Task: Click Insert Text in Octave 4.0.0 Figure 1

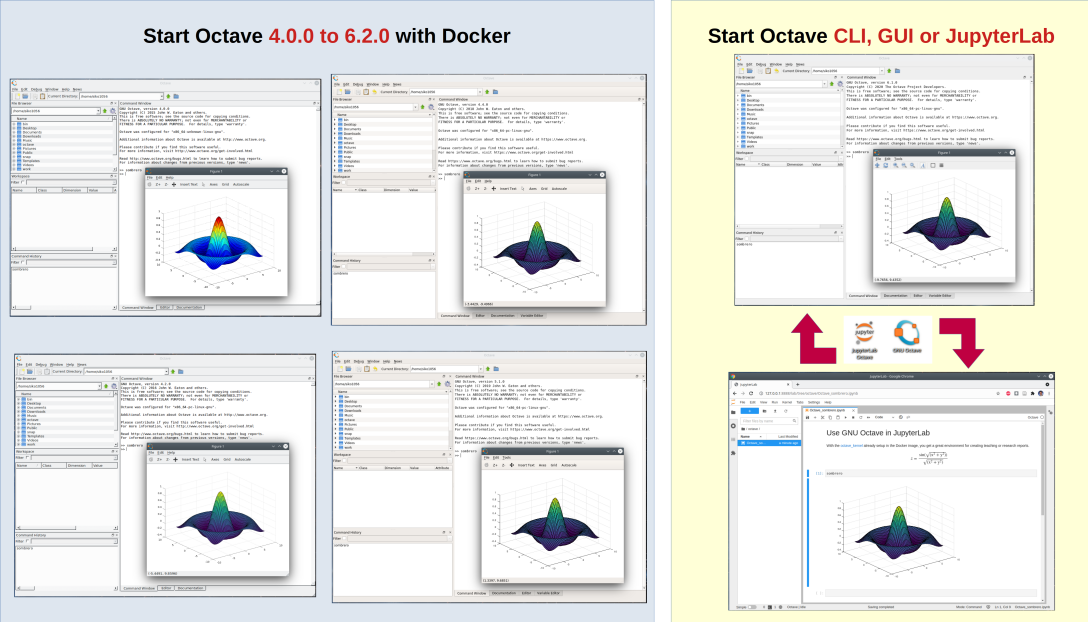Action: coord(189,184)
